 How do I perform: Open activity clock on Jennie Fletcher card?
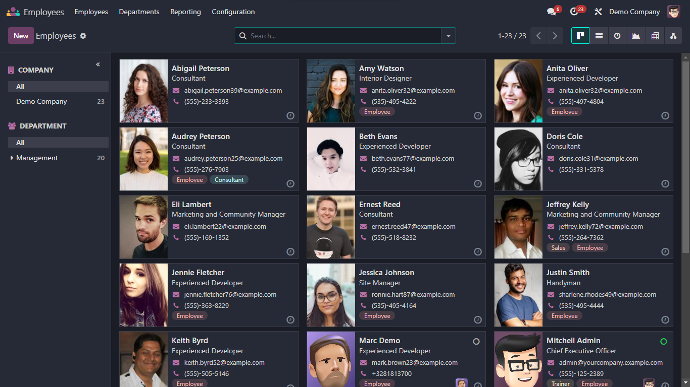pos(290,320)
